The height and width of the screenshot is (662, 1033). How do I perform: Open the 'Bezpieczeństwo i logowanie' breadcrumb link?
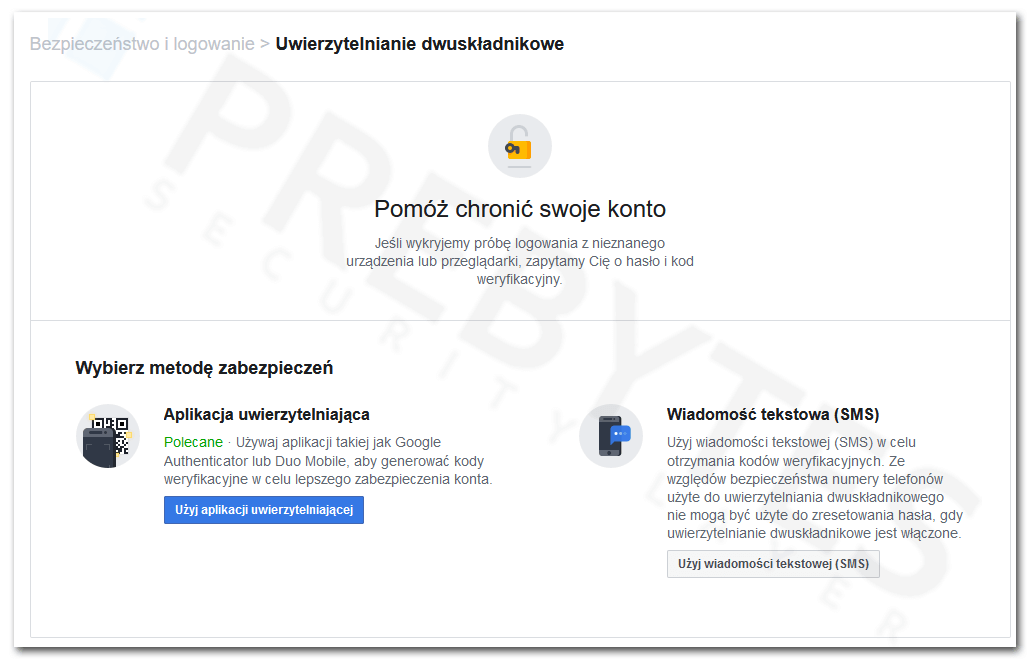point(140,44)
